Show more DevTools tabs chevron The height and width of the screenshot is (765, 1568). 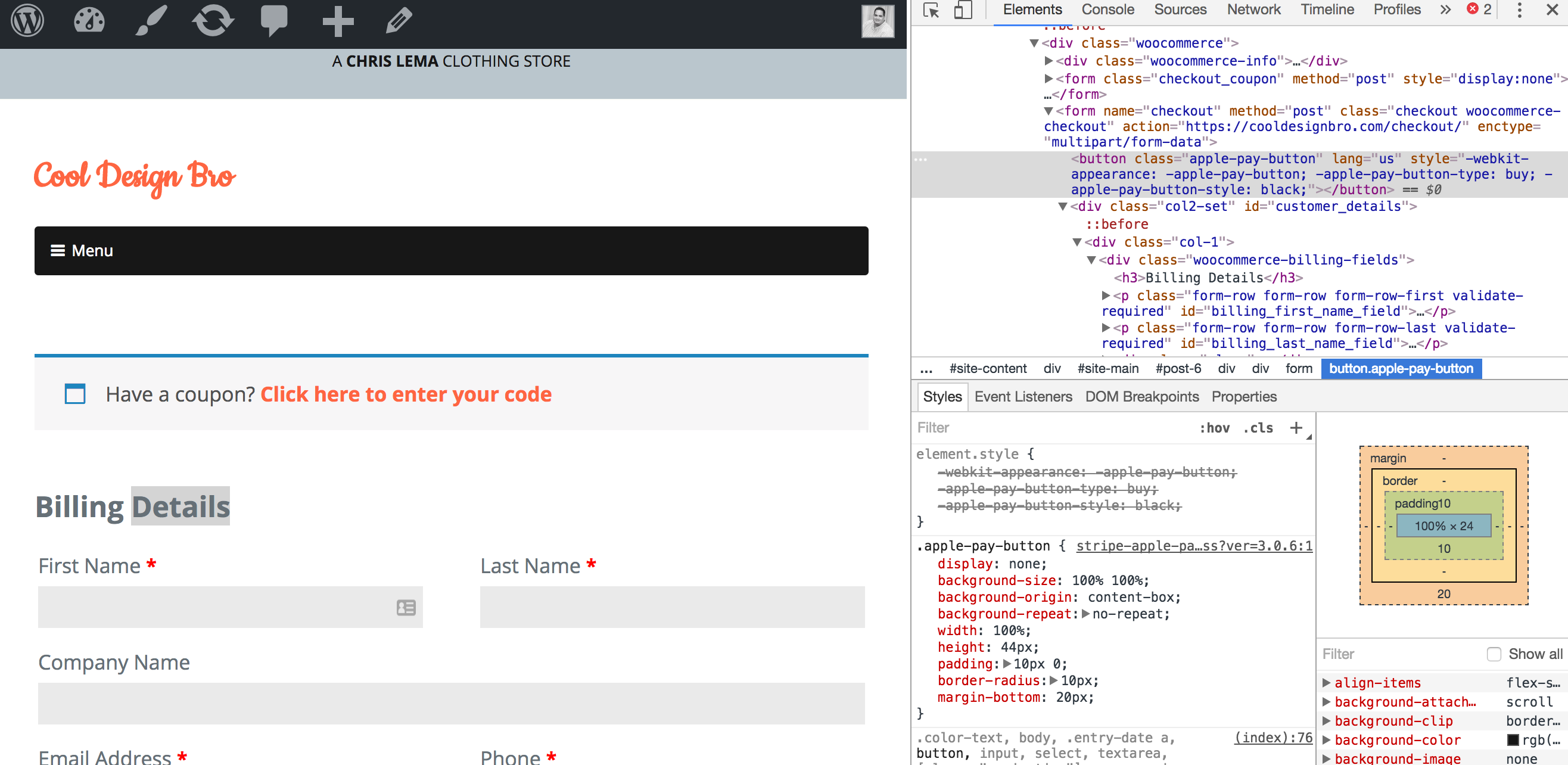pos(1445,10)
